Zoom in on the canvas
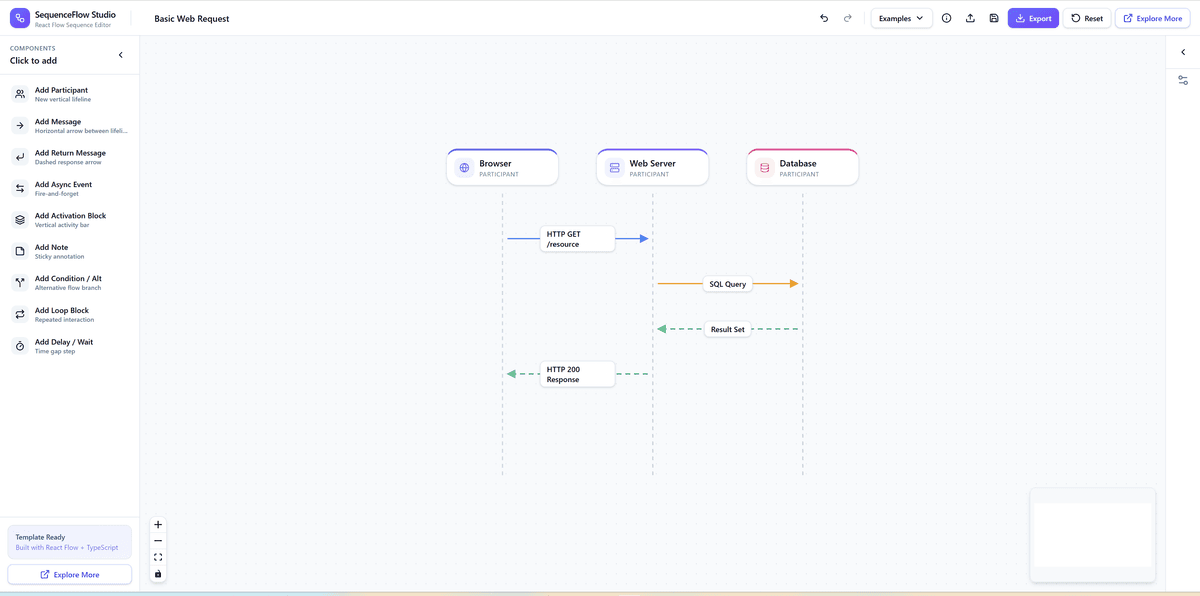 click(x=158, y=525)
